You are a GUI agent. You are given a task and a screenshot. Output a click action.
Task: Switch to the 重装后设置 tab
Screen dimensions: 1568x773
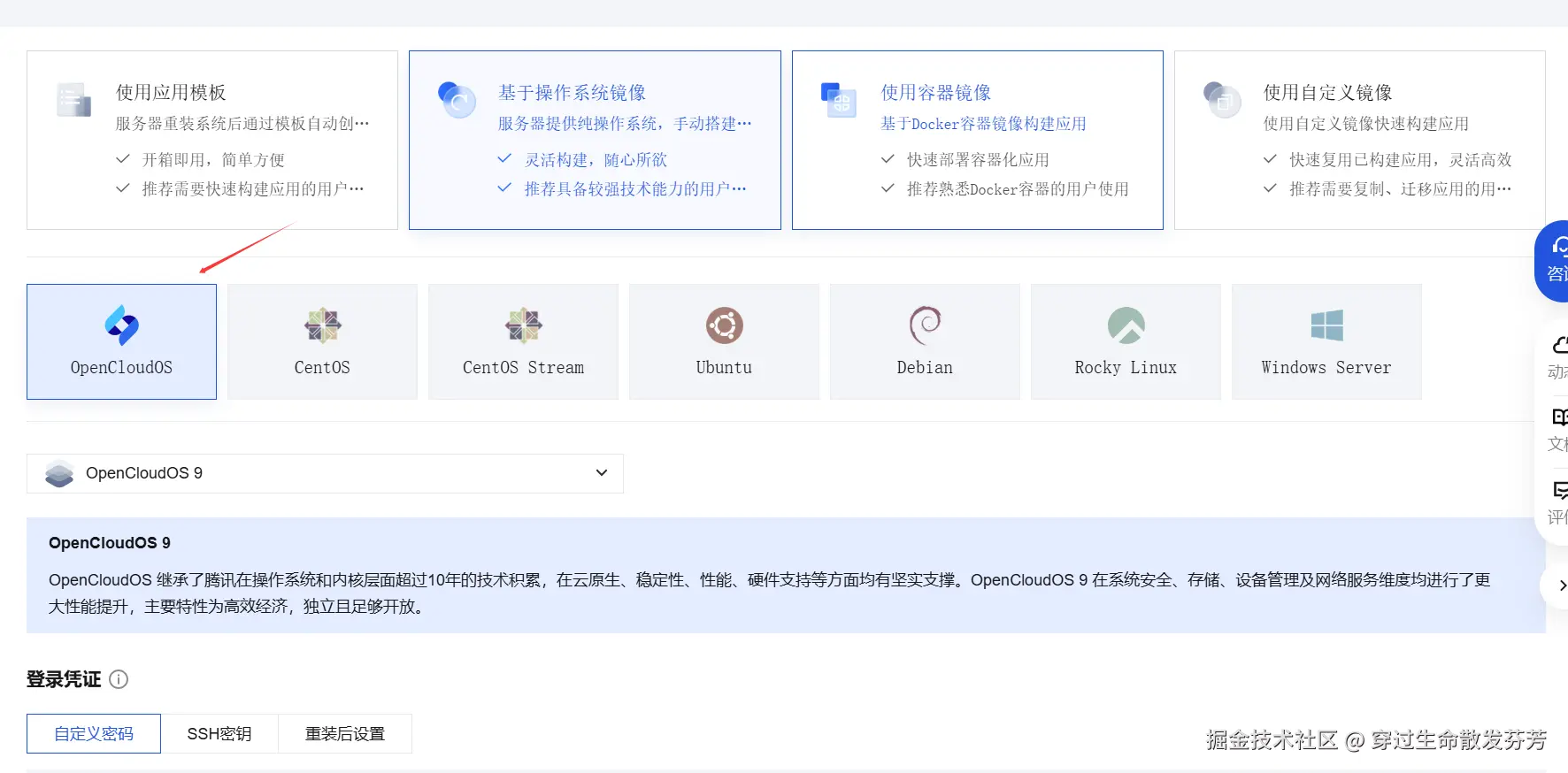coord(345,733)
